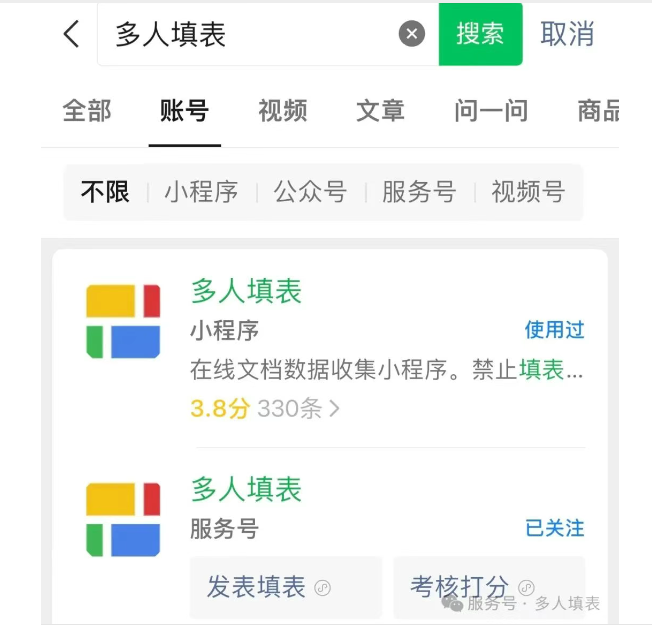Open the 问一问 tab

click(491, 111)
